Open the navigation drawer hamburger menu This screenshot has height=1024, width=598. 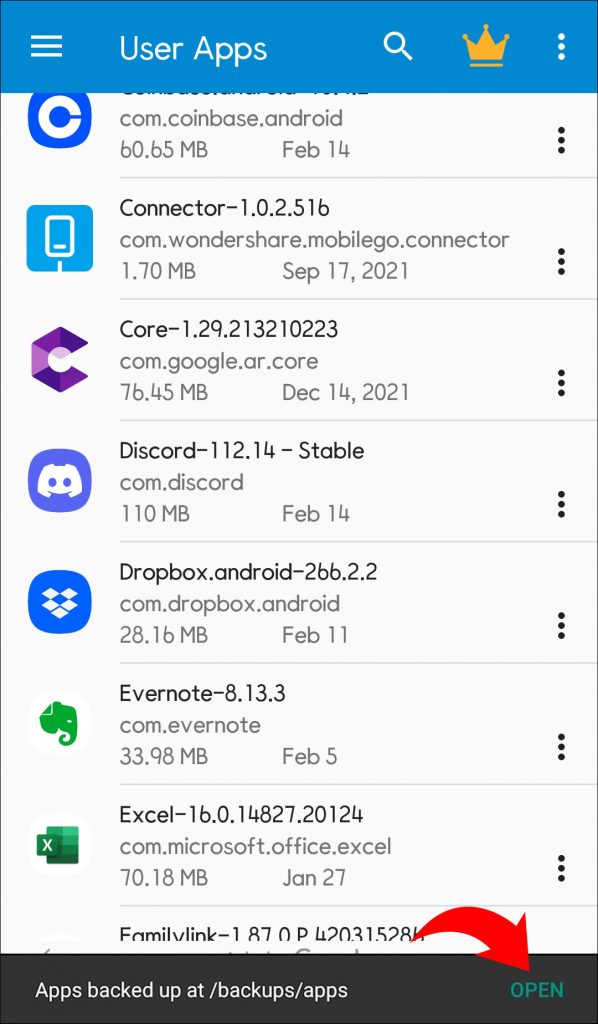point(46,46)
